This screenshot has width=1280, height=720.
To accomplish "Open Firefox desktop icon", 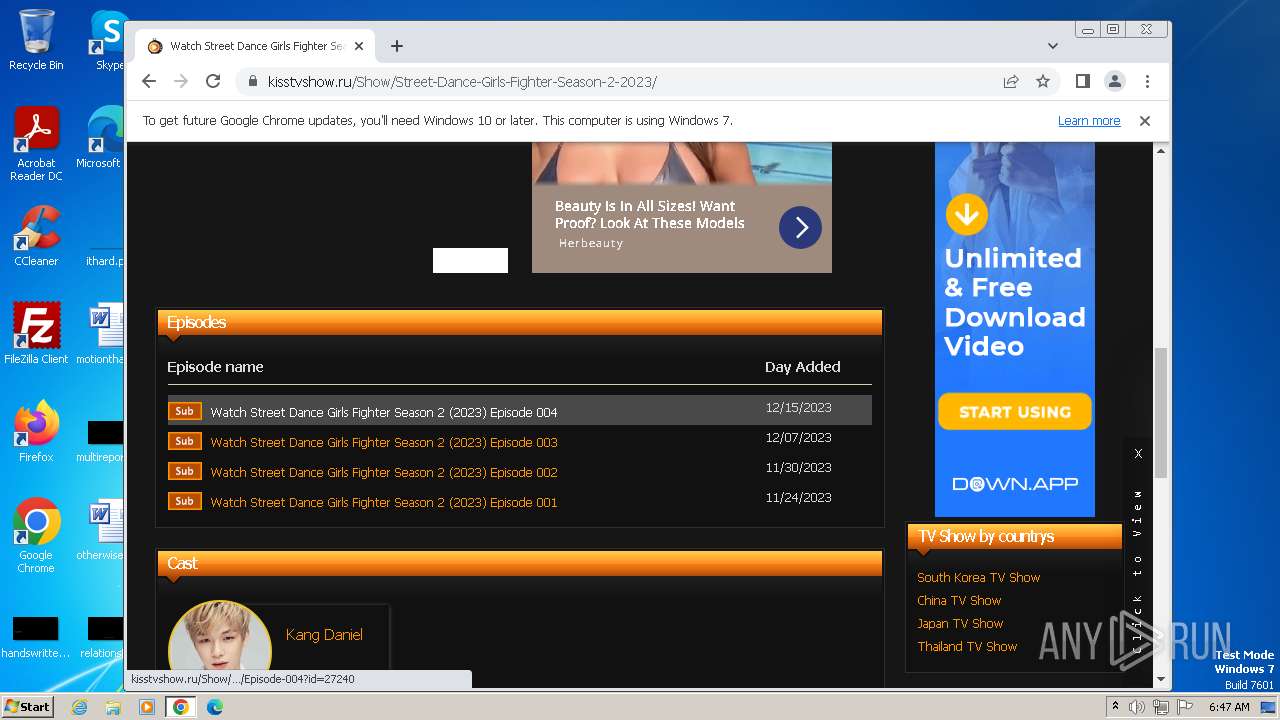I will tap(36, 432).
